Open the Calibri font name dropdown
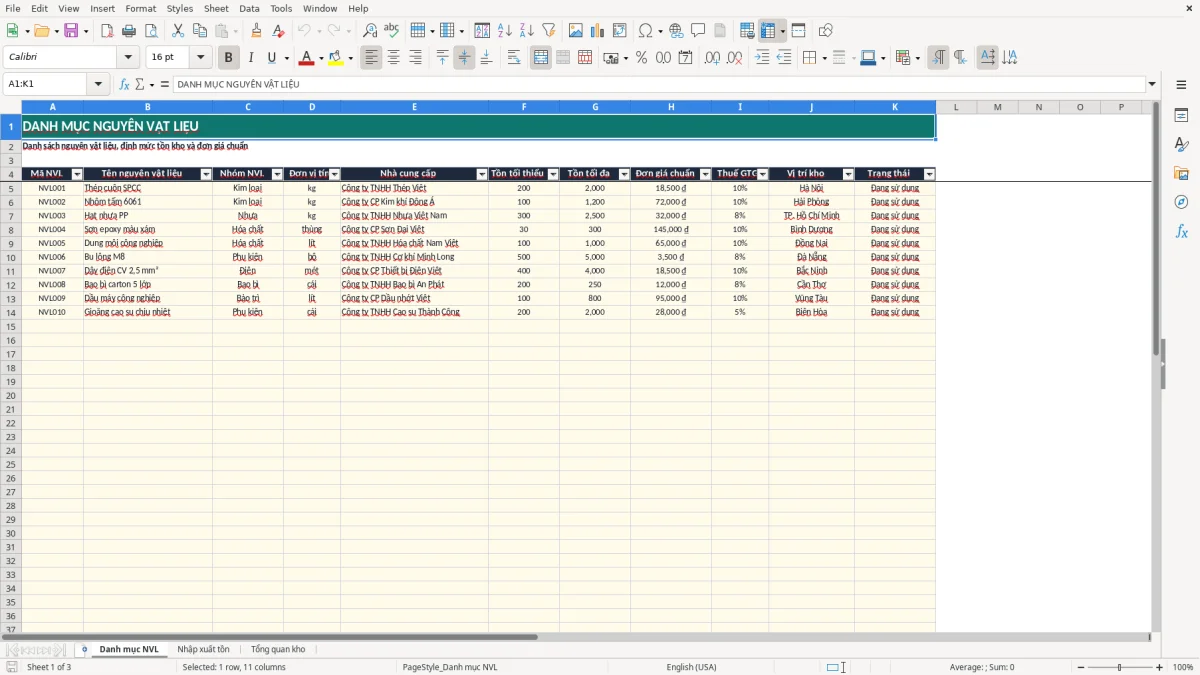Image resolution: width=1200 pixels, height=675 pixels. [x=128, y=58]
